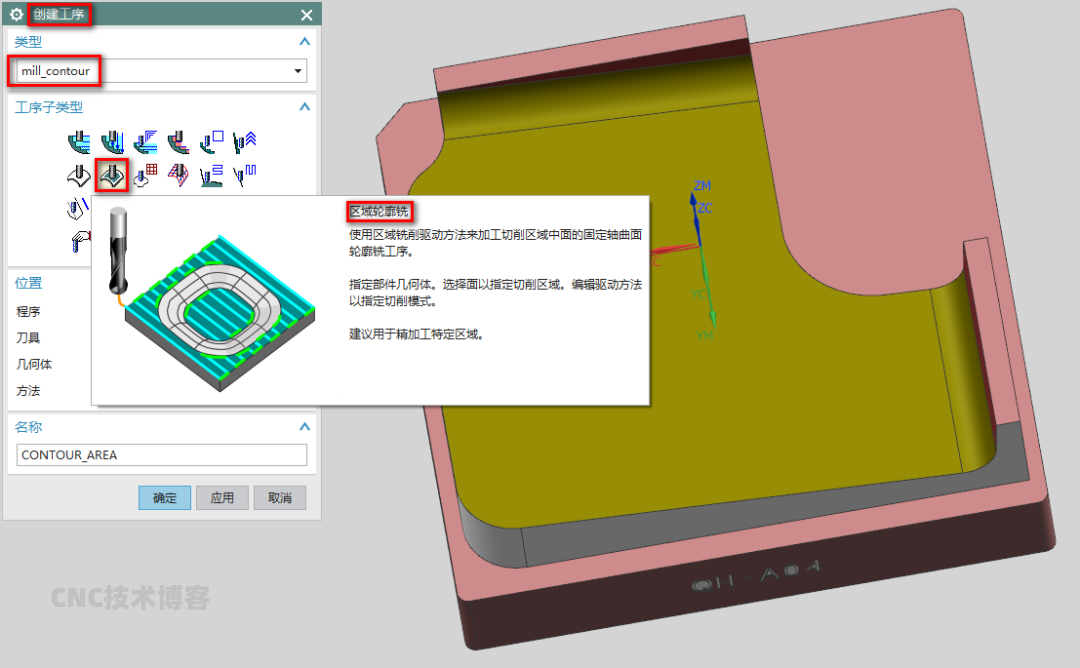This screenshot has width=1080, height=668.
Task: Collapse the 类型 section
Action: (x=305, y=42)
